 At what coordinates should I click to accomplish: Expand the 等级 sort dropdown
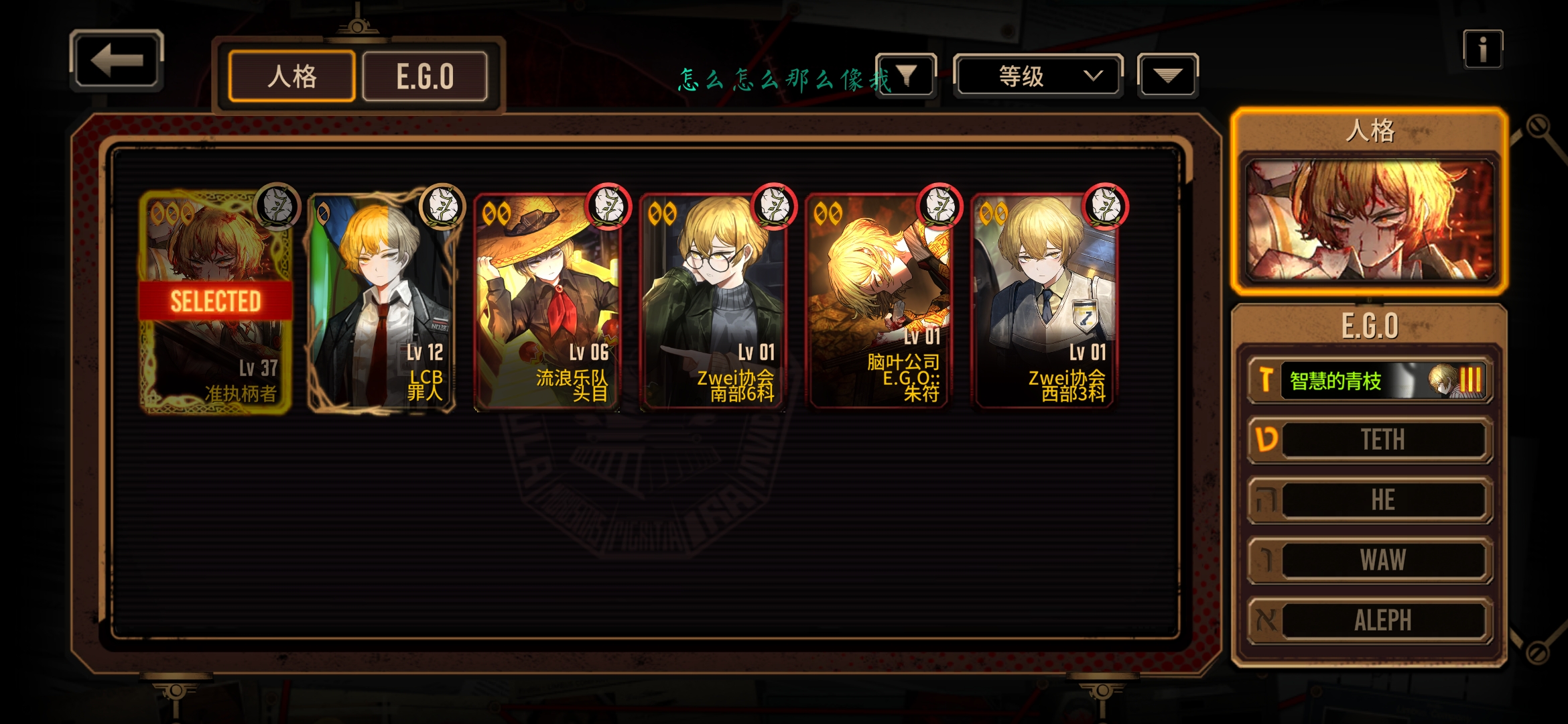(1037, 76)
